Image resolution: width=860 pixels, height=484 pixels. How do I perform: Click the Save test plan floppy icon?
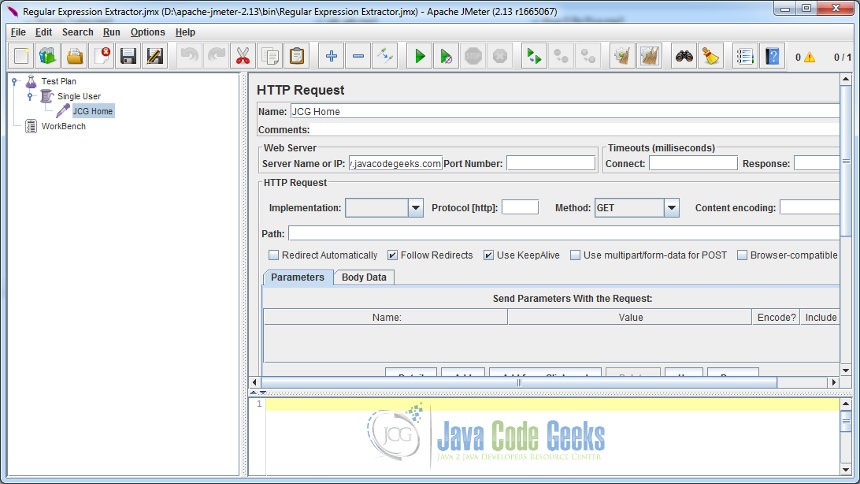[128, 56]
